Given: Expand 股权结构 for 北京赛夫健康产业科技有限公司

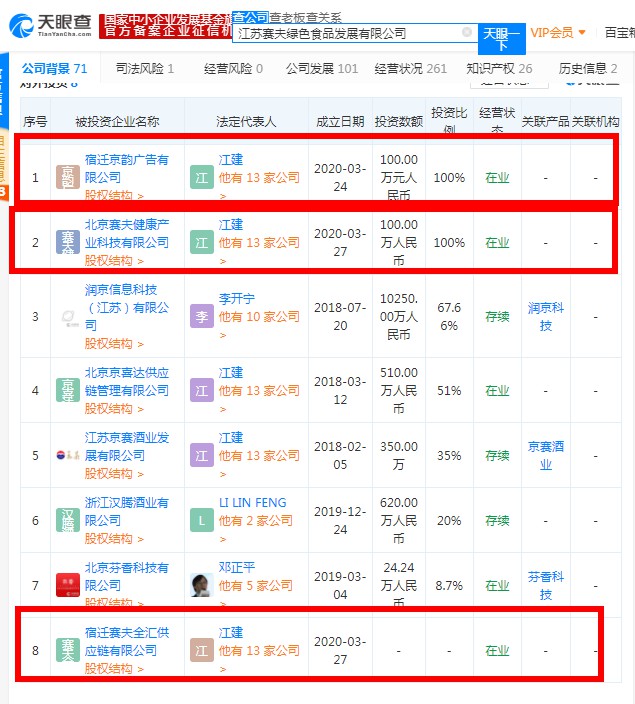Looking at the screenshot, I should pos(114,260).
